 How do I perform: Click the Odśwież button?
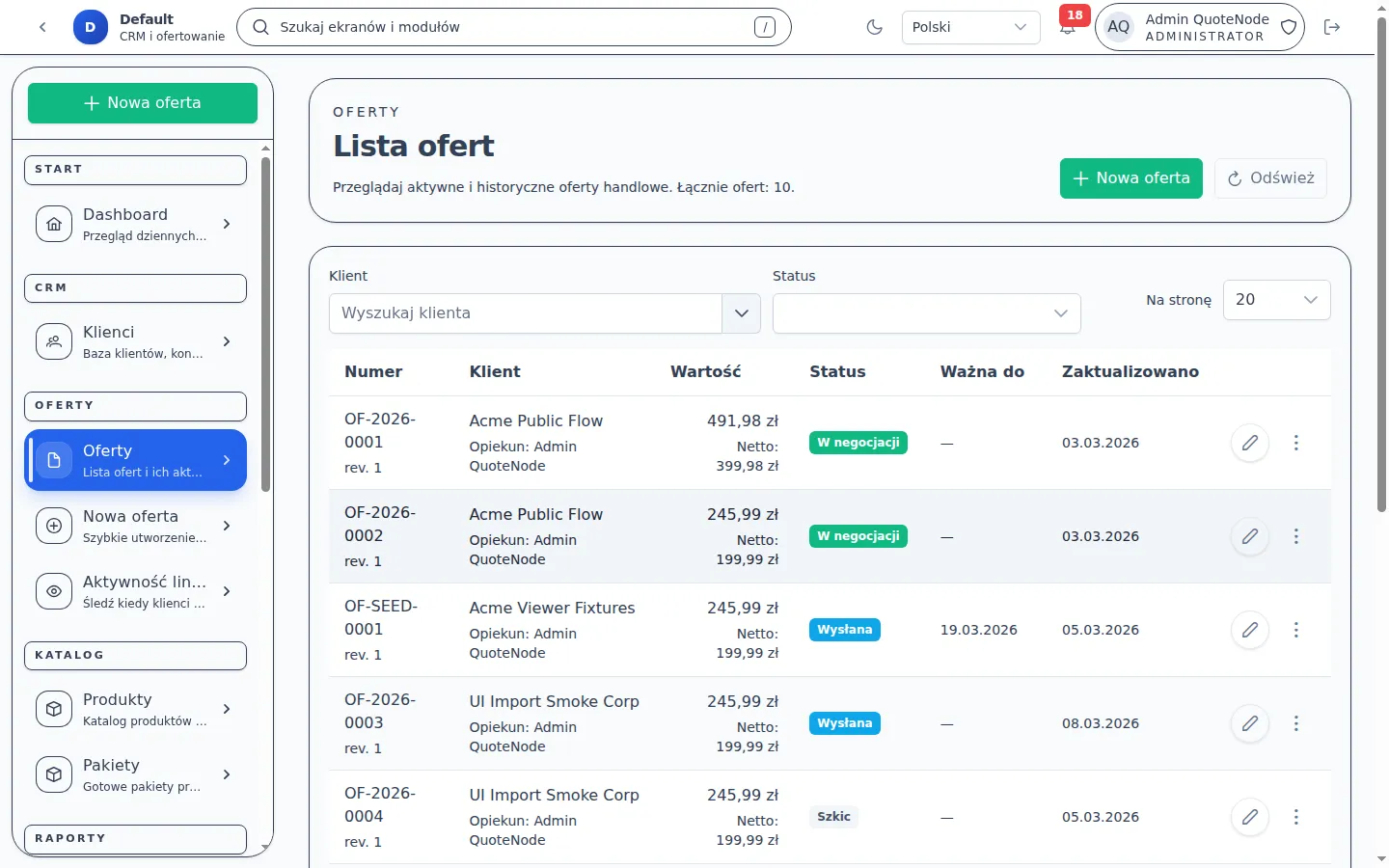[x=1270, y=178]
